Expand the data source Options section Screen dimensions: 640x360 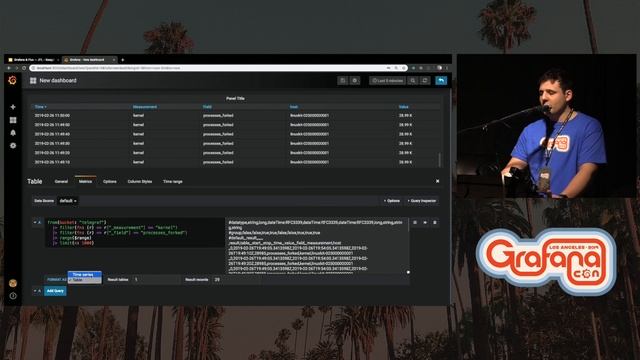click(392, 201)
